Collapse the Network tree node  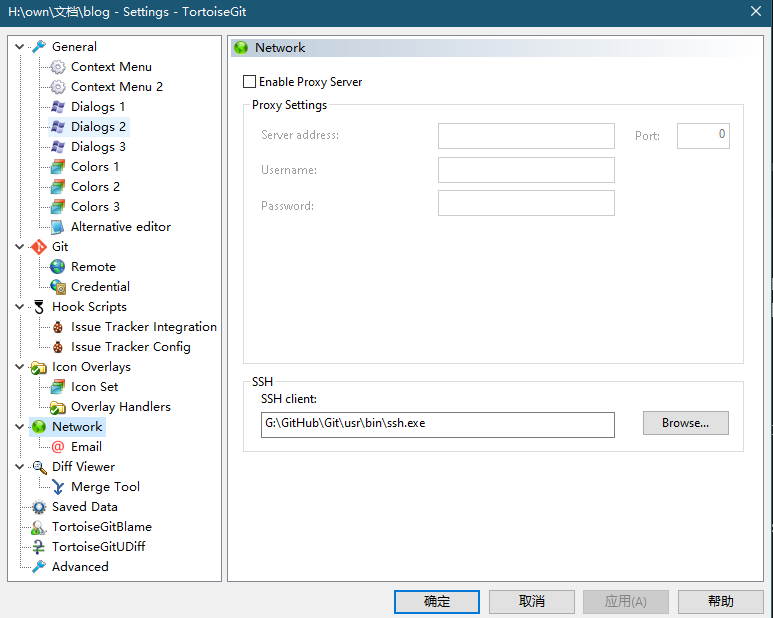tap(20, 427)
